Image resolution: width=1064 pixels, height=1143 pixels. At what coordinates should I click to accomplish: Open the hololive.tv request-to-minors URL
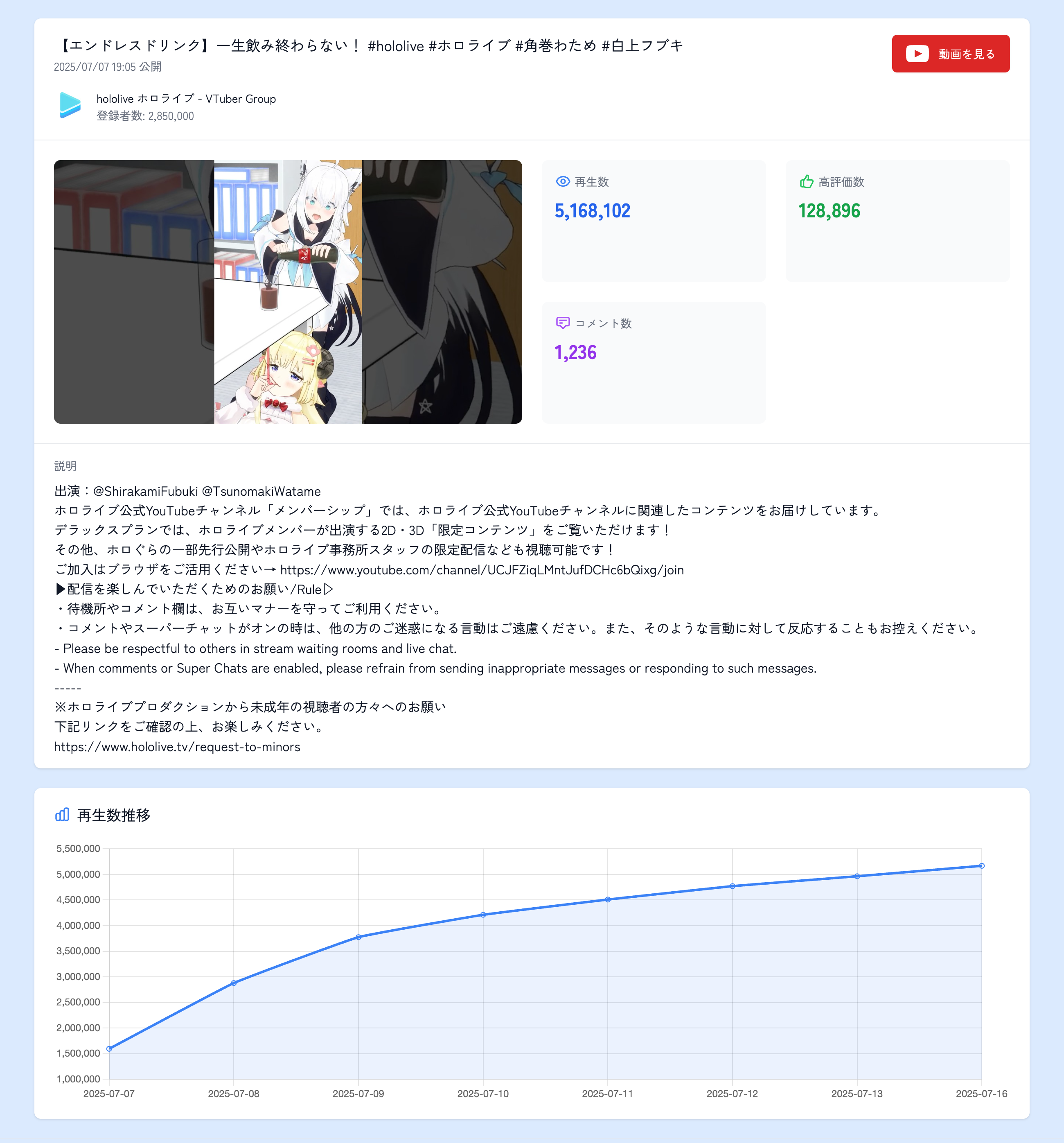[x=177, y=747]
